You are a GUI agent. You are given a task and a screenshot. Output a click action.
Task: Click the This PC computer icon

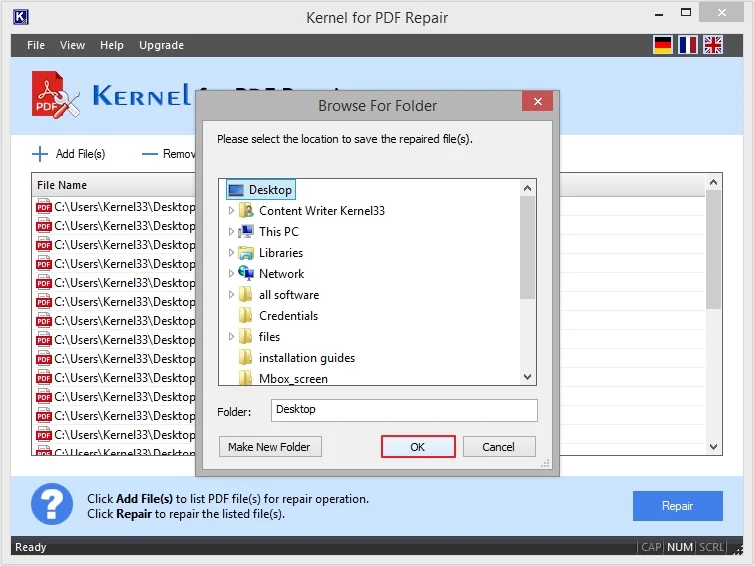click(246, 231)
